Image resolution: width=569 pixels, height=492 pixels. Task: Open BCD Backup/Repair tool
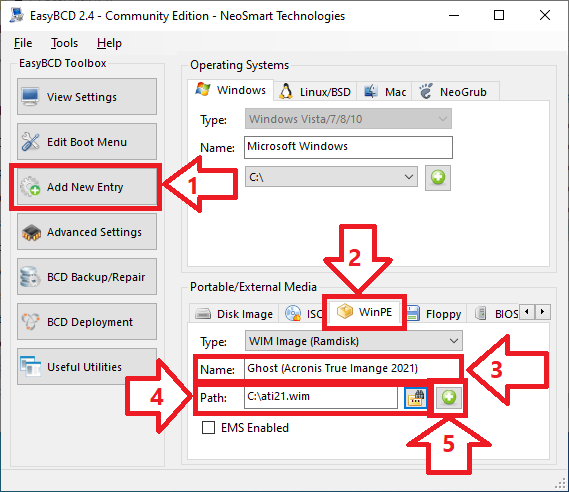point(87,277)
